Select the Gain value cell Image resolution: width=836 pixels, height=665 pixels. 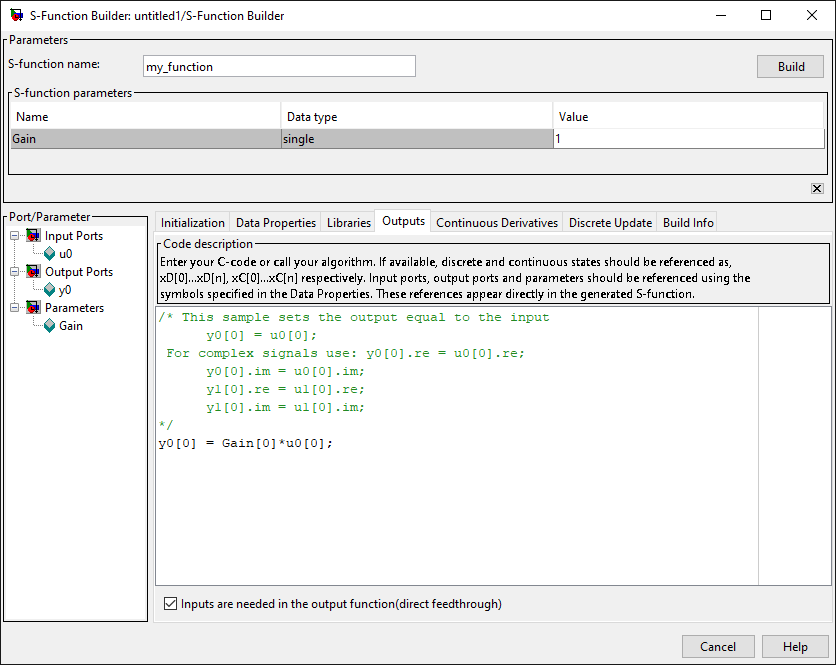coord(688,139)
